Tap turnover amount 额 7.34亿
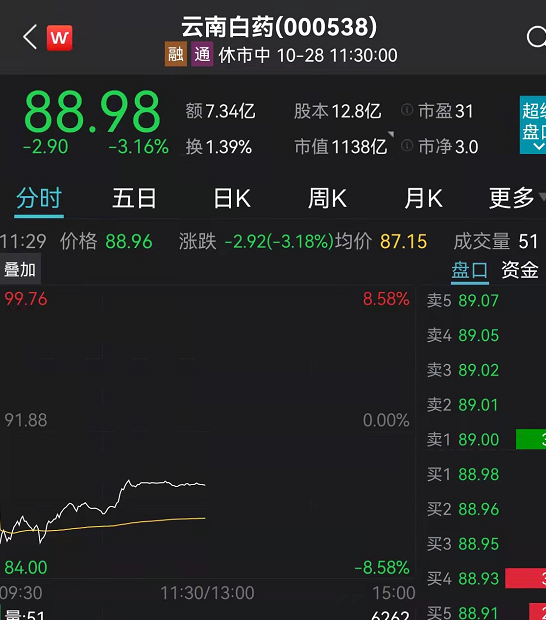 220,111
